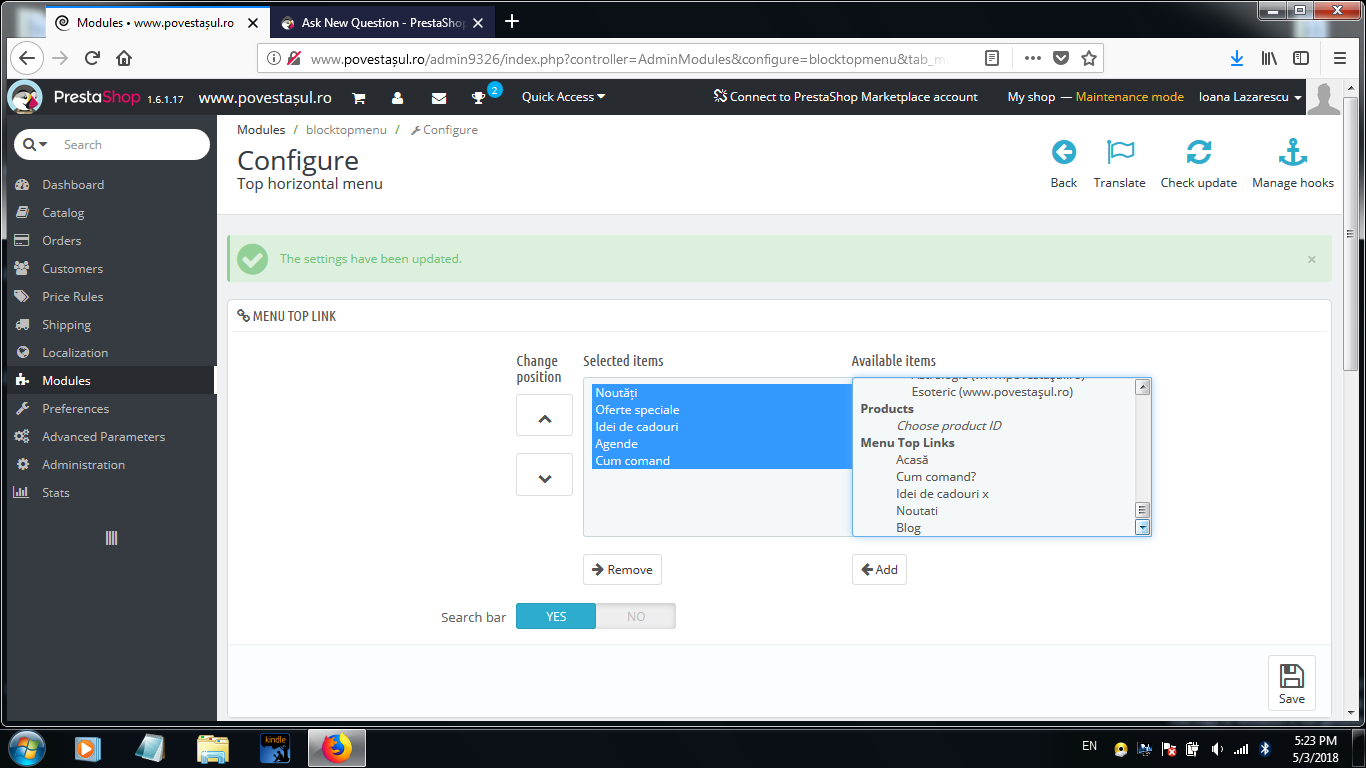The width and height of the screenshot is (1366, 768).
Task: Open Windows Explorer from the taskbar
Action: point(213,748)
